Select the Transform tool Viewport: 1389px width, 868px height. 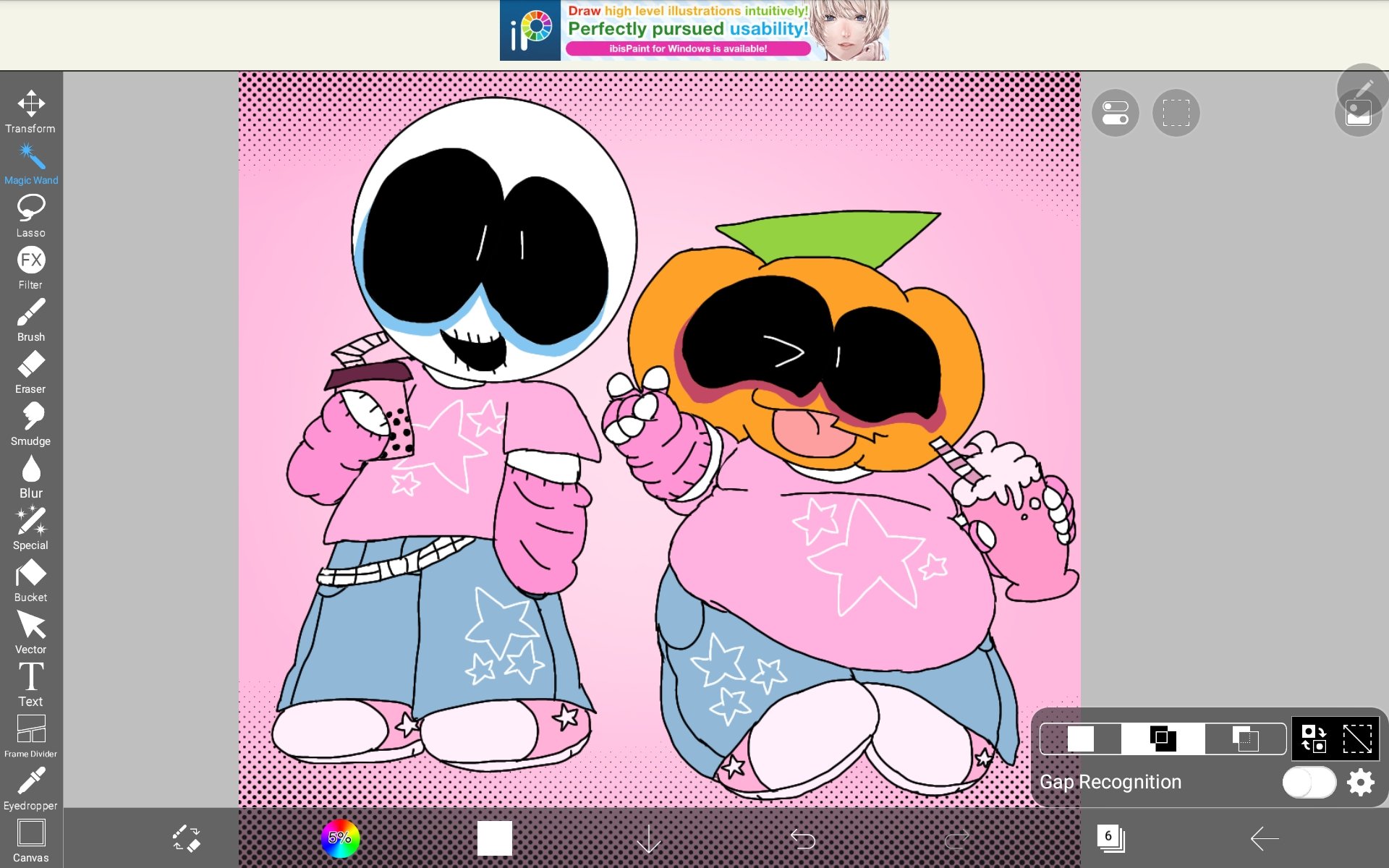point(30,111)
